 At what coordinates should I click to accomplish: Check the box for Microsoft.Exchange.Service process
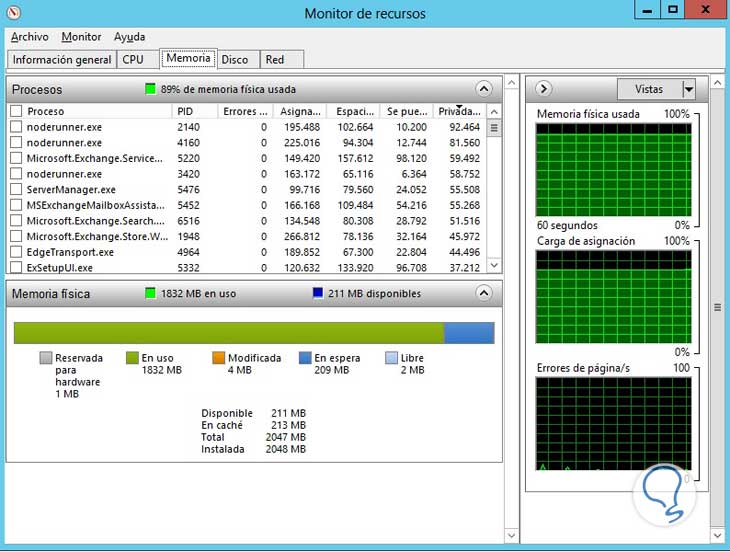[x=16, y=158]
